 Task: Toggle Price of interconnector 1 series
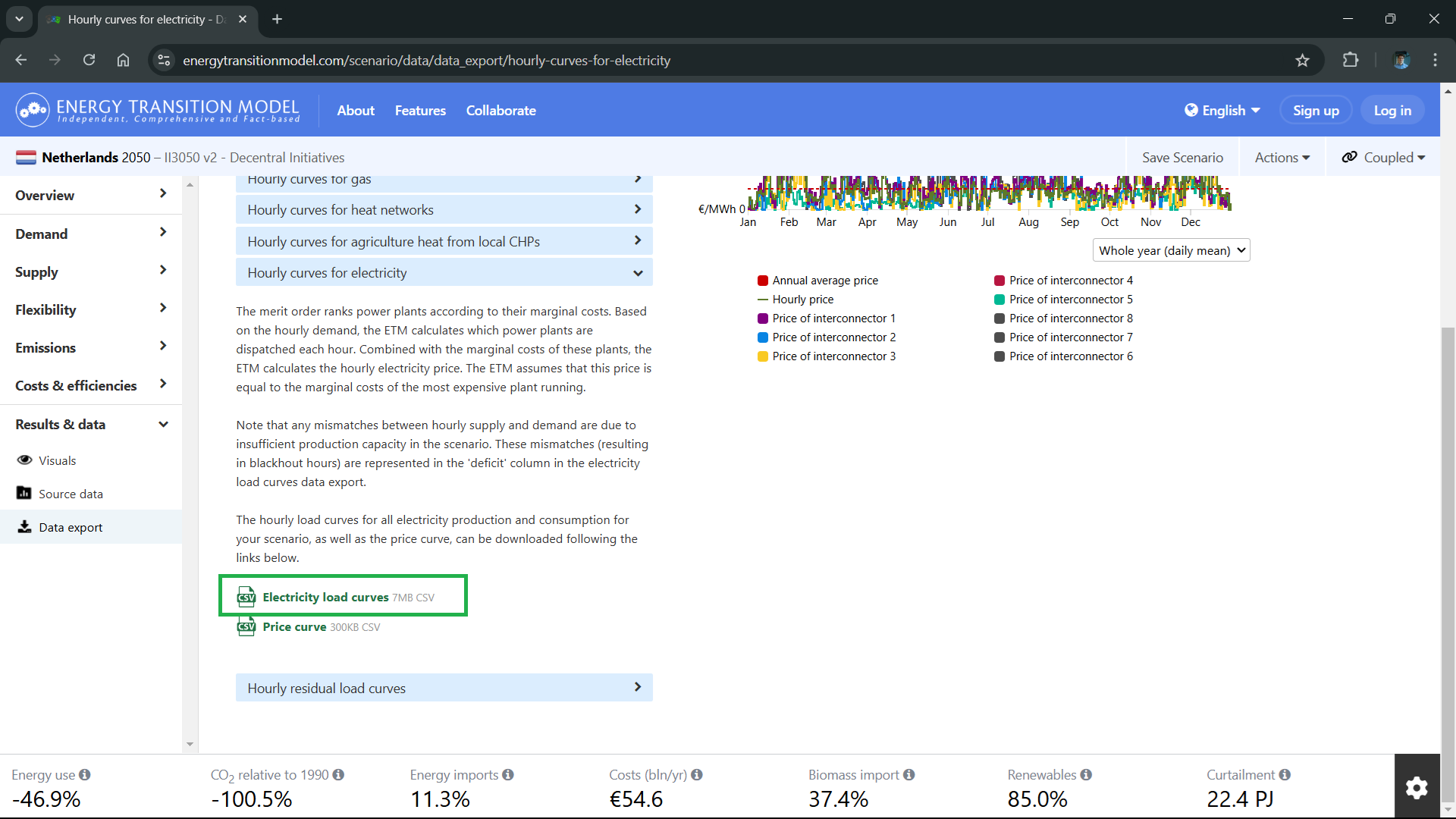click(827, 318)
